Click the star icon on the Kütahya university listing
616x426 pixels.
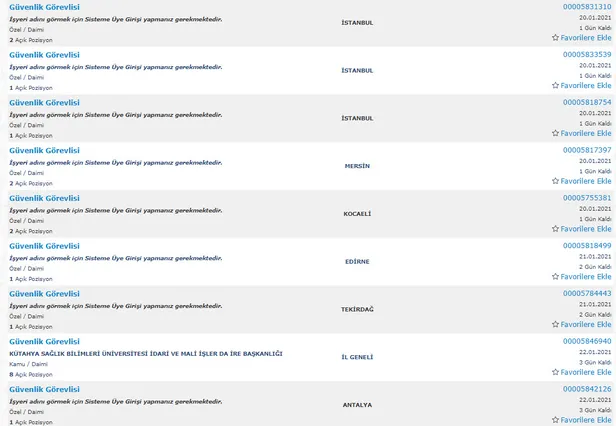[x=556, y=374]
